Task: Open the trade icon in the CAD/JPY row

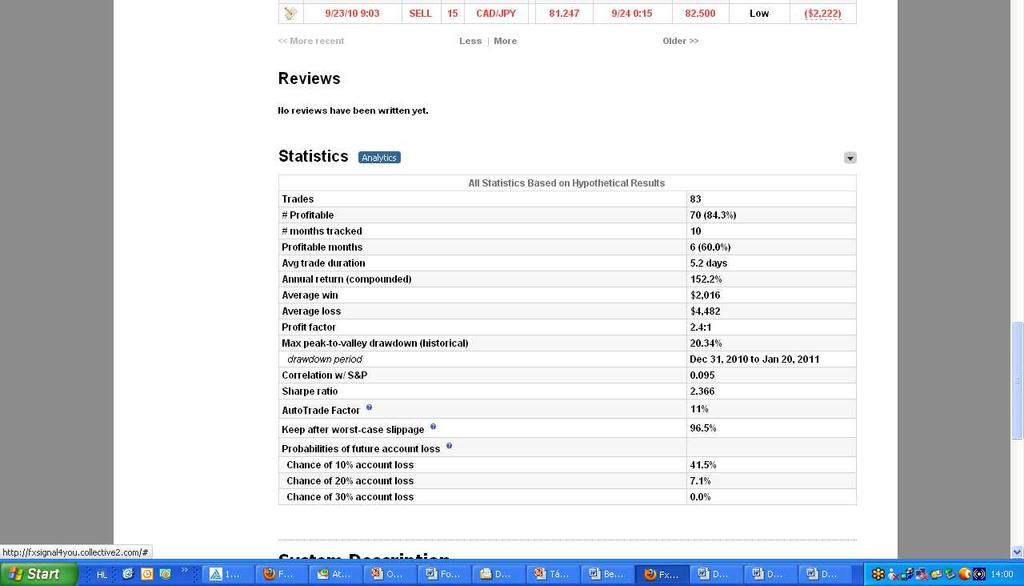Action: pos(291,13)
